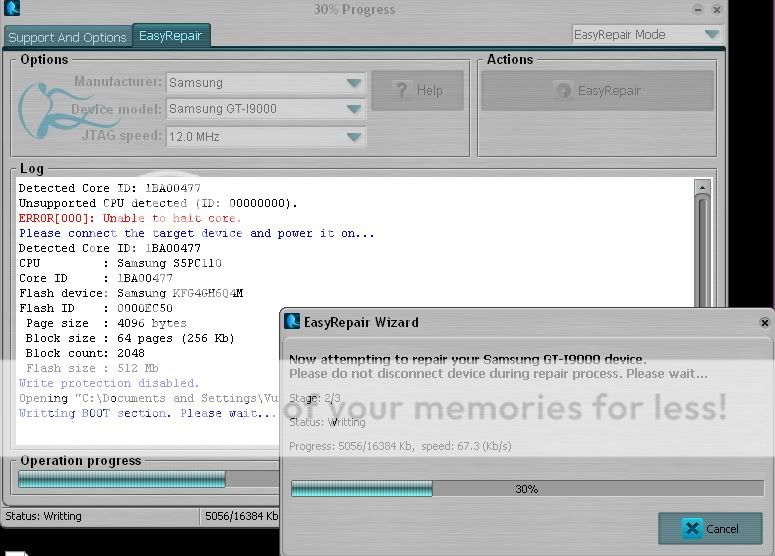This screenshot has height=556, width=775.
Task: Click the 'Writting BOOT section' log line
Action: click(x=147, y=413)
